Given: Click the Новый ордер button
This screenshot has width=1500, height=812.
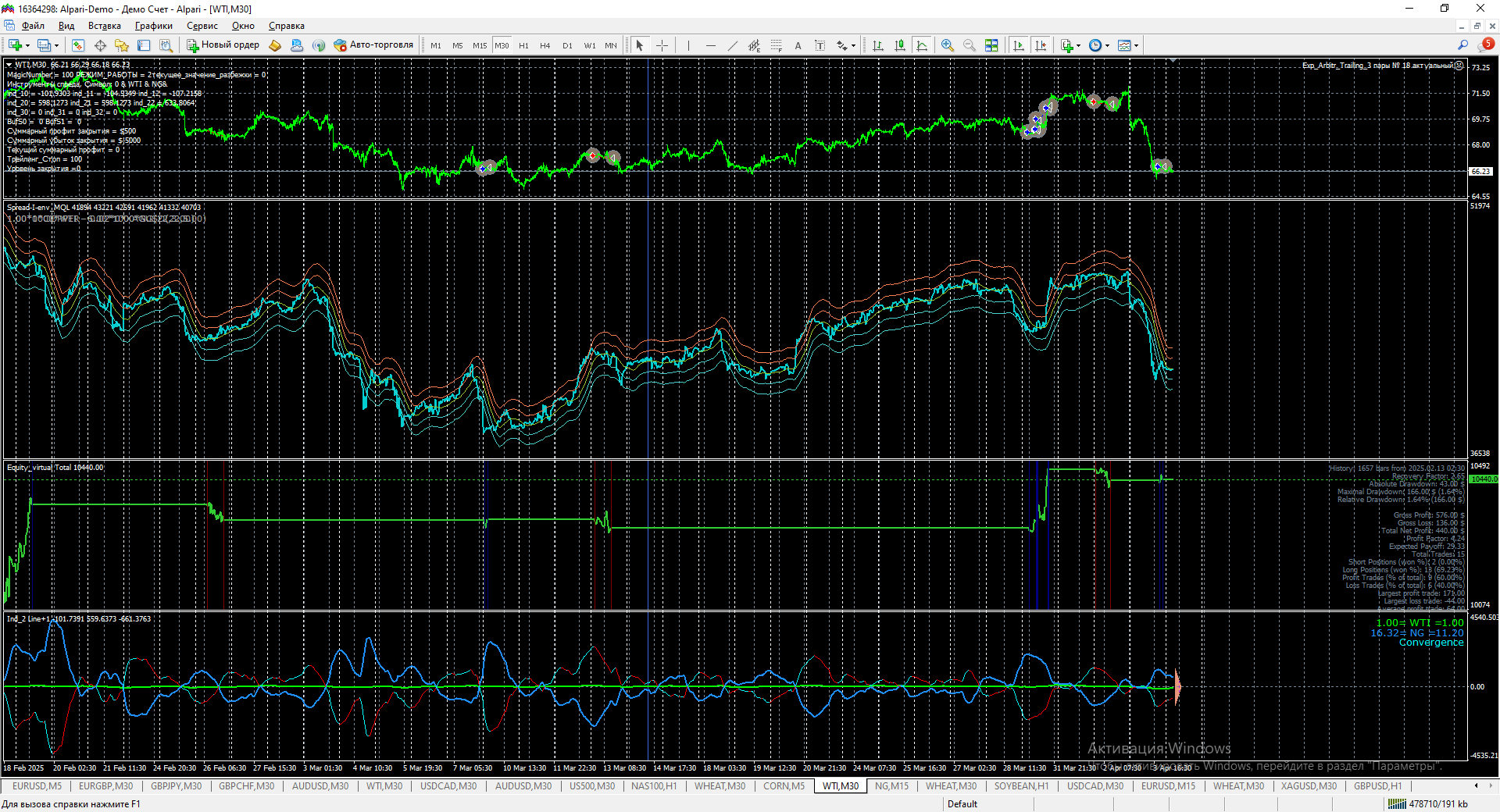Looking at the screenshot, I should point(223,45).
